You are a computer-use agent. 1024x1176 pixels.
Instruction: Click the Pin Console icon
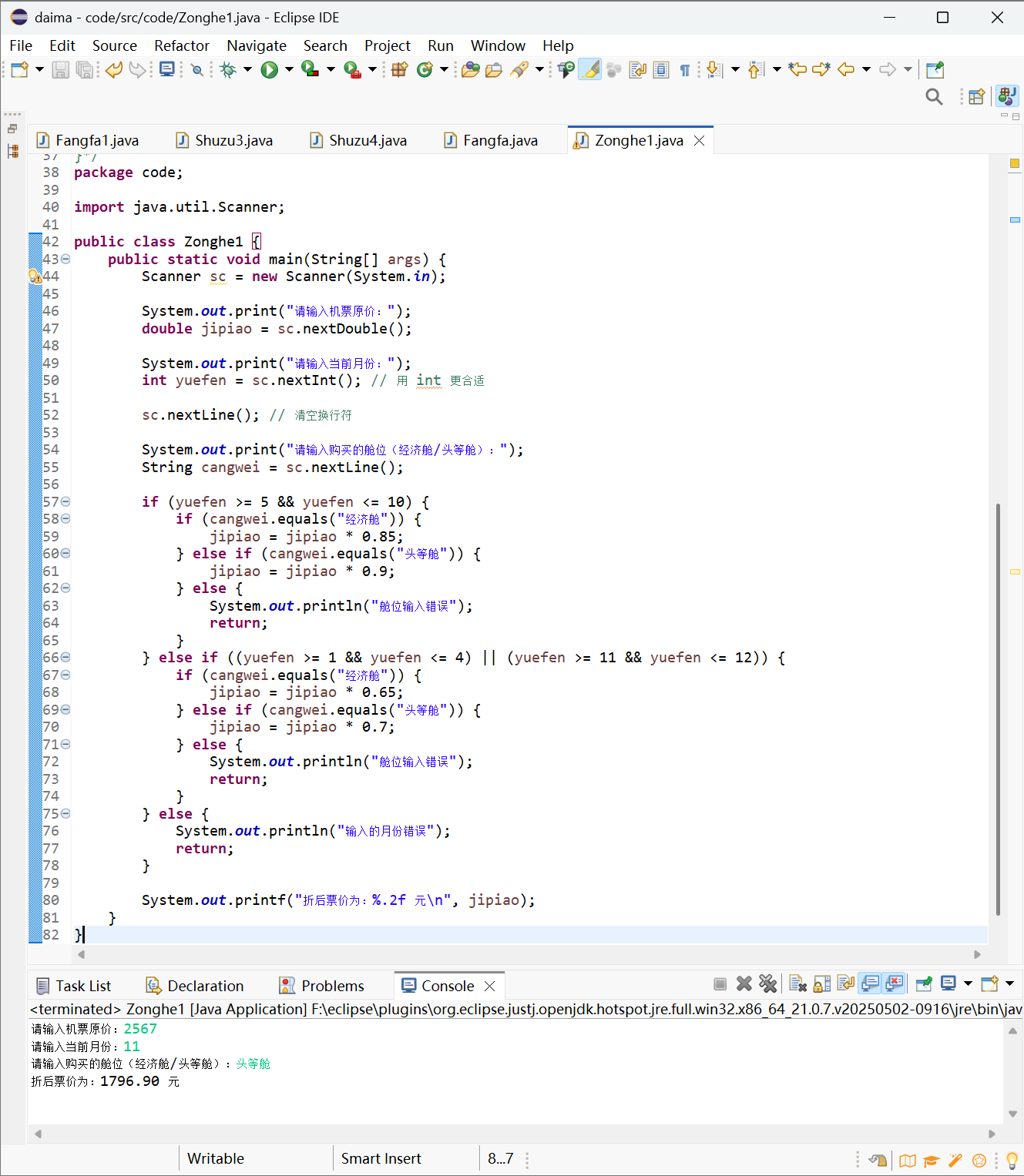[924, 983]
